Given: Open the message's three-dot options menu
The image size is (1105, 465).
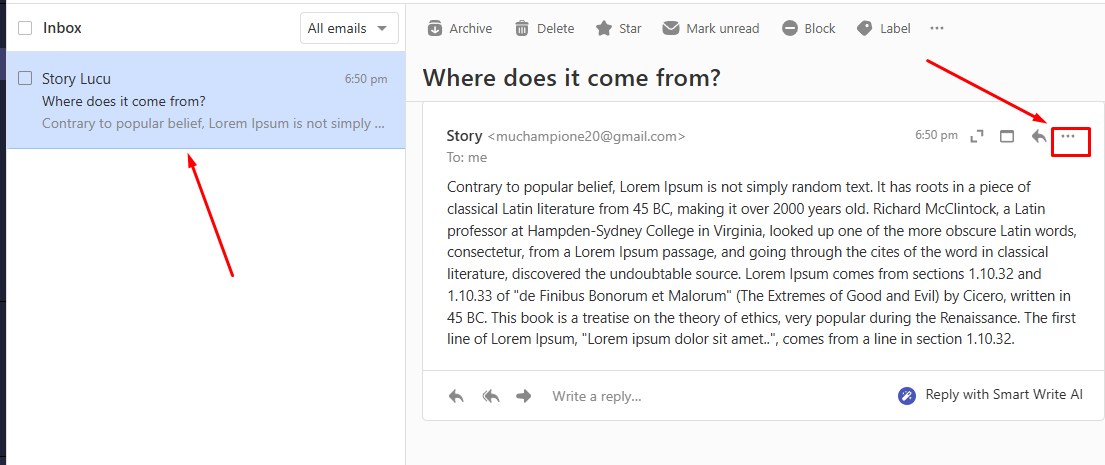Looking at the screenshot, I should click(x=1068, y=136).
